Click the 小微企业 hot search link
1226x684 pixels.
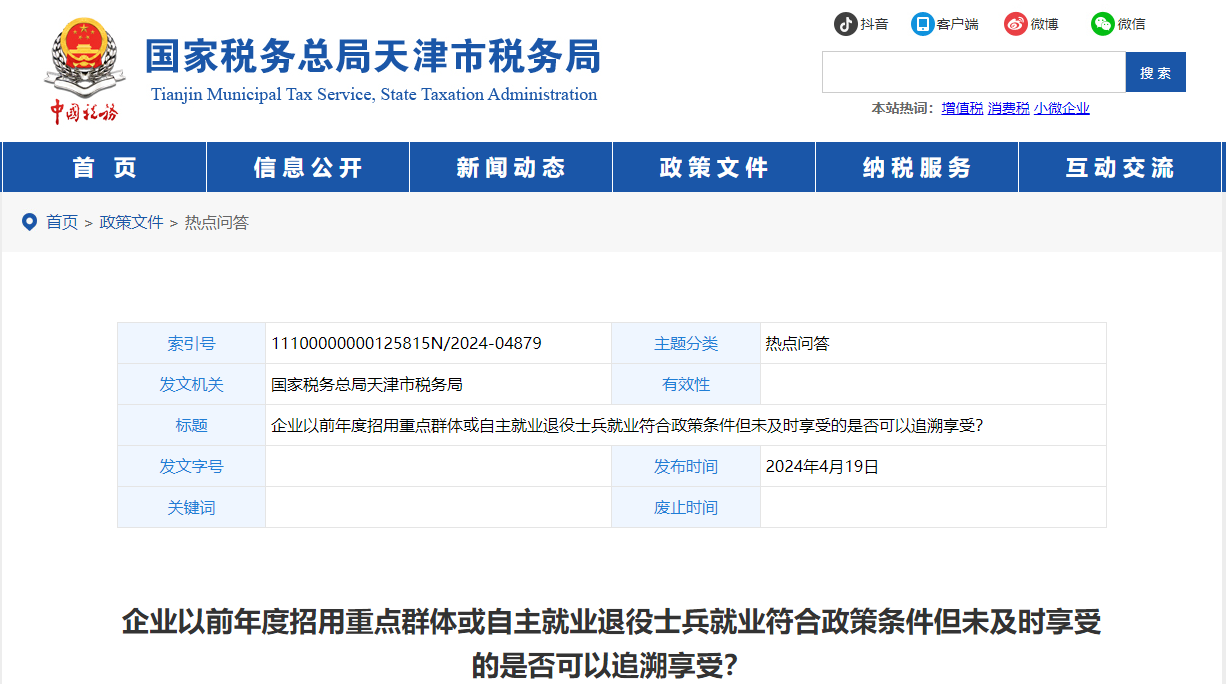(x=1062, y=107)
